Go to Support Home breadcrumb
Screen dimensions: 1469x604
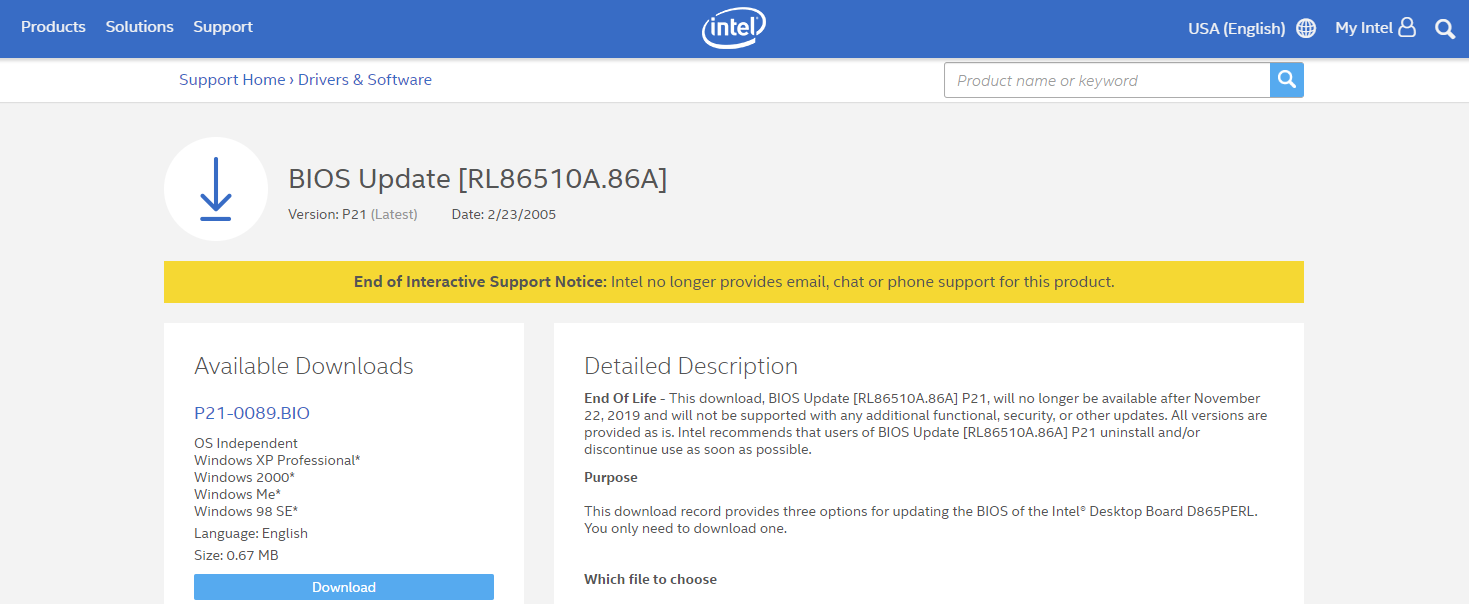232,80
